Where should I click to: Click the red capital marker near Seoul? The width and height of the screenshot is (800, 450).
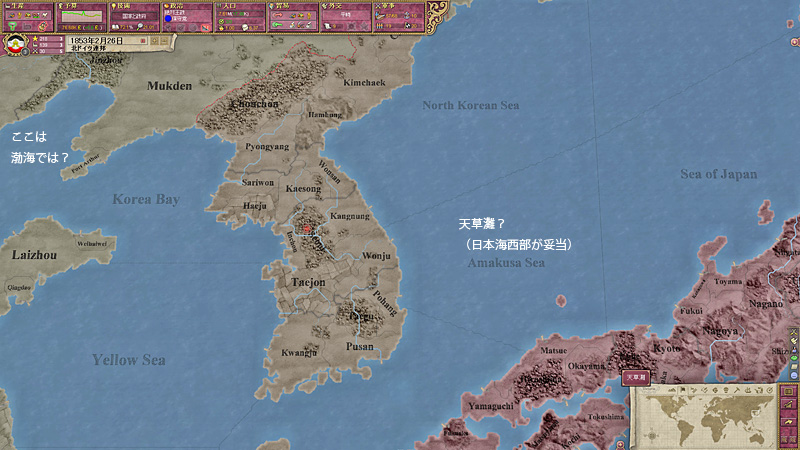point(307,229)
